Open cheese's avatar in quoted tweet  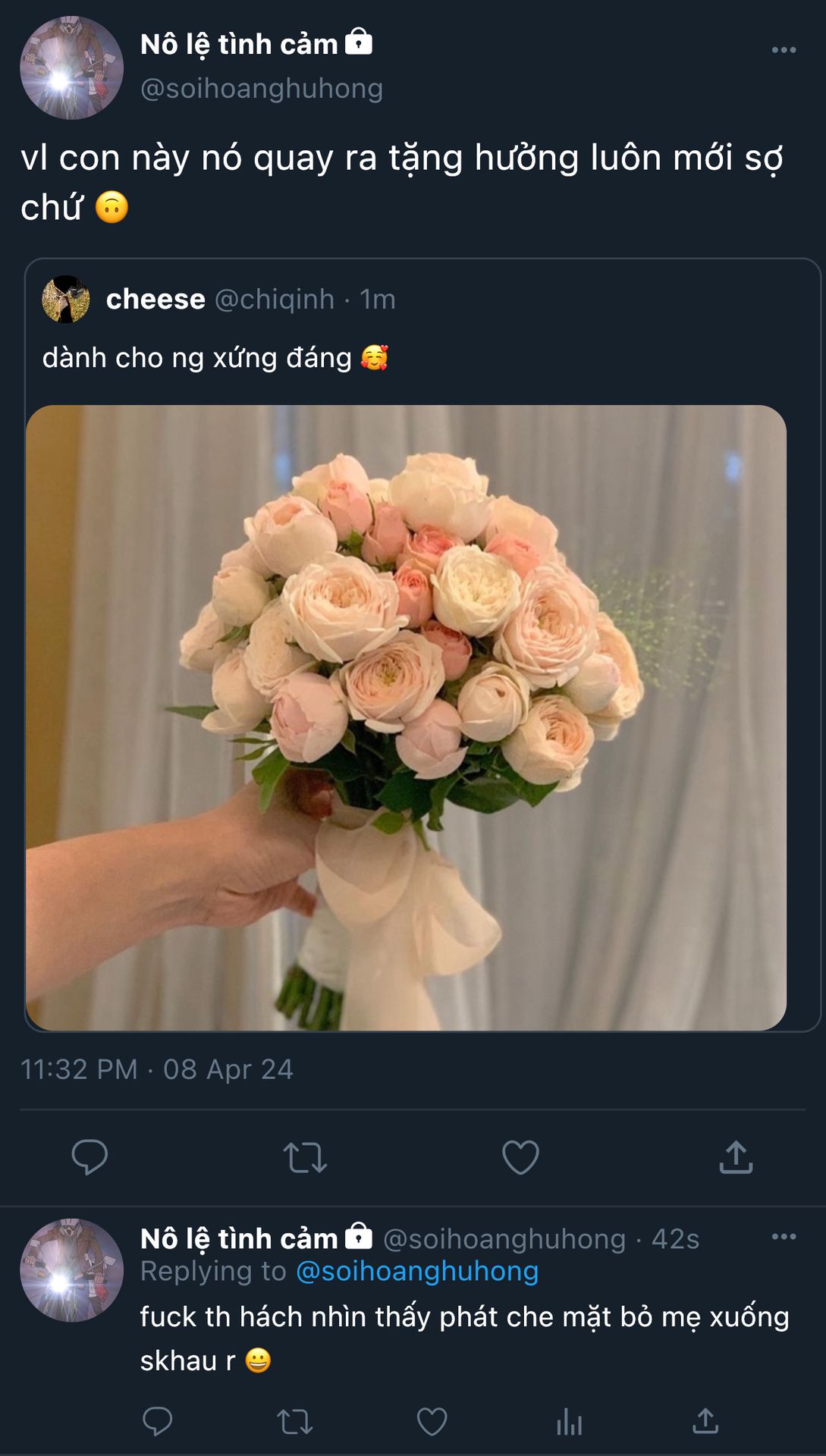click(66, 299)
